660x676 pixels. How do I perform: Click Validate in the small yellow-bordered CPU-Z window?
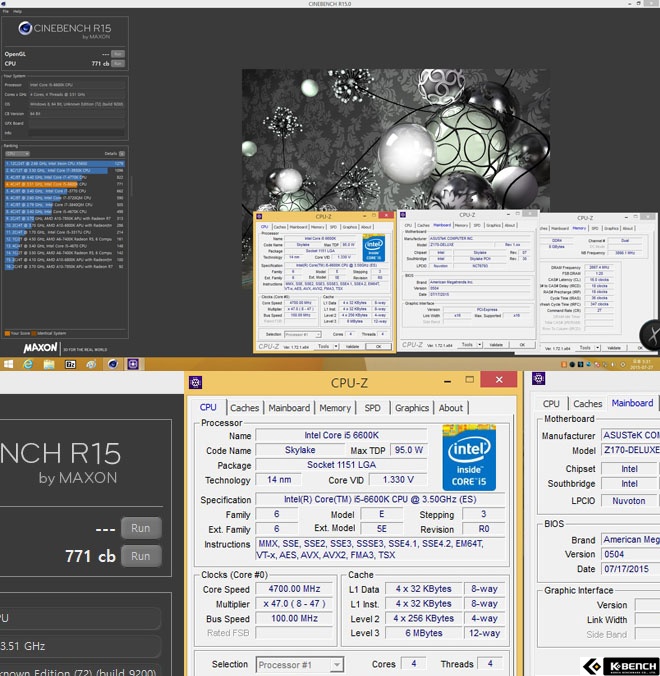click(x=352, y=346)
